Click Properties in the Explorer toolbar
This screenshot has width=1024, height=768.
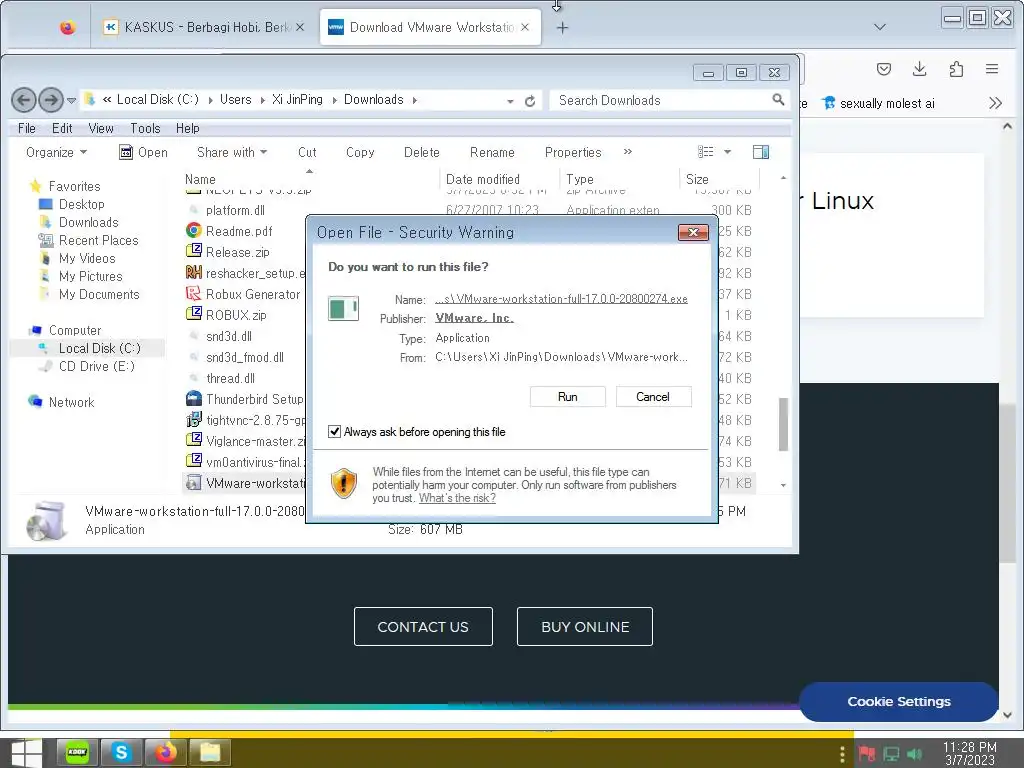pos(573,152)
